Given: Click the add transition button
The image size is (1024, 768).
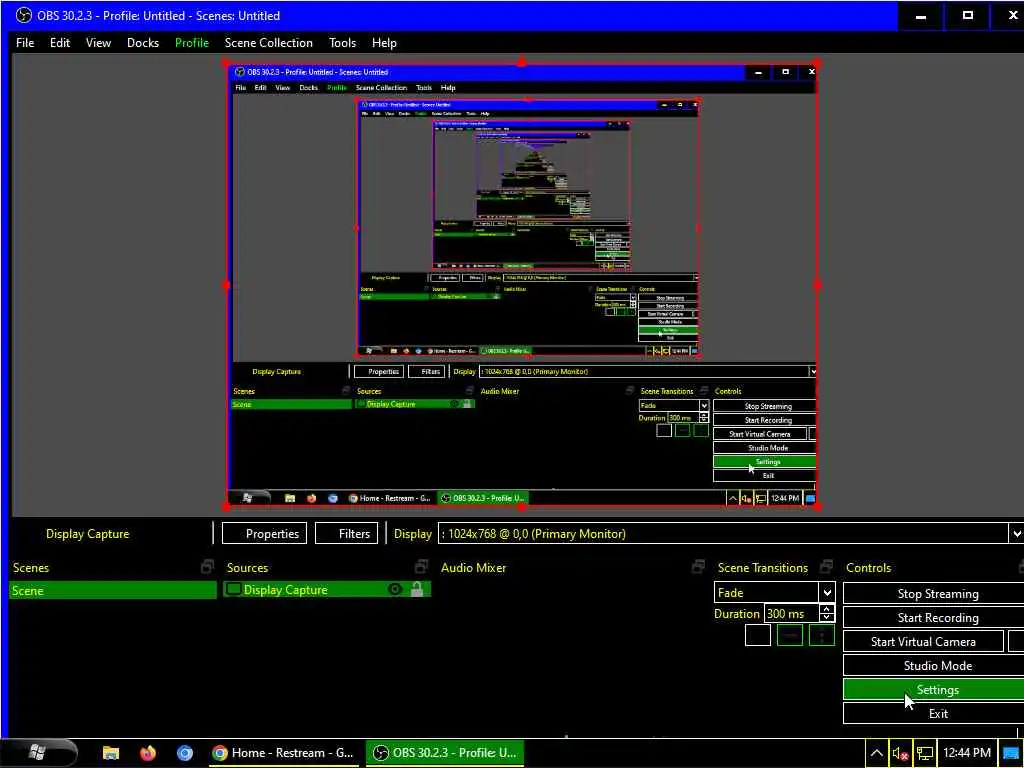Looking at the screenshot, I should click(758, 635).
